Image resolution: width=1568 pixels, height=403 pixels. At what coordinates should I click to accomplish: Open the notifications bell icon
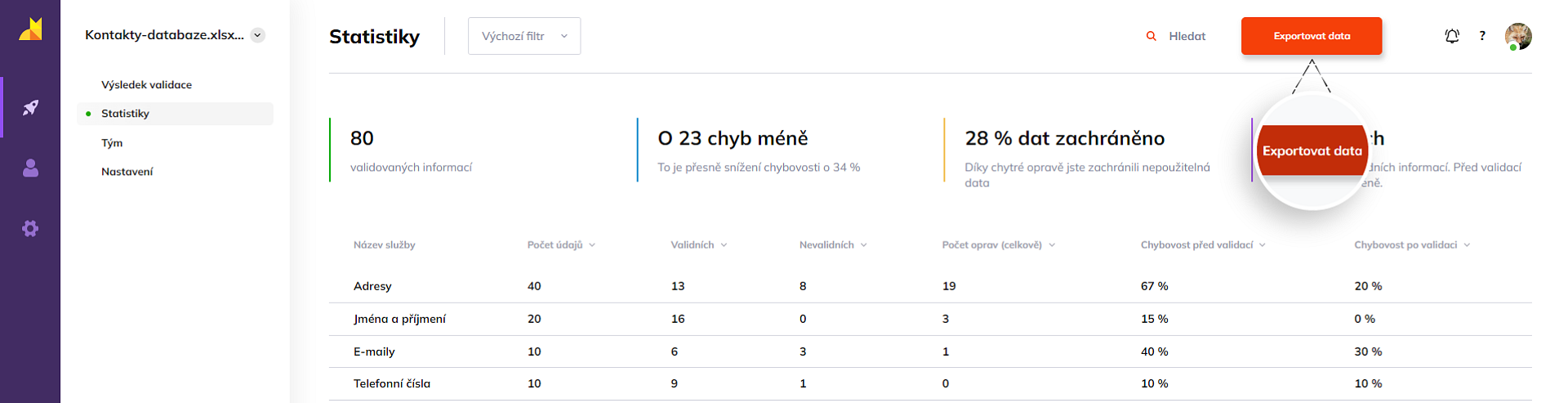coord(1451,36)
